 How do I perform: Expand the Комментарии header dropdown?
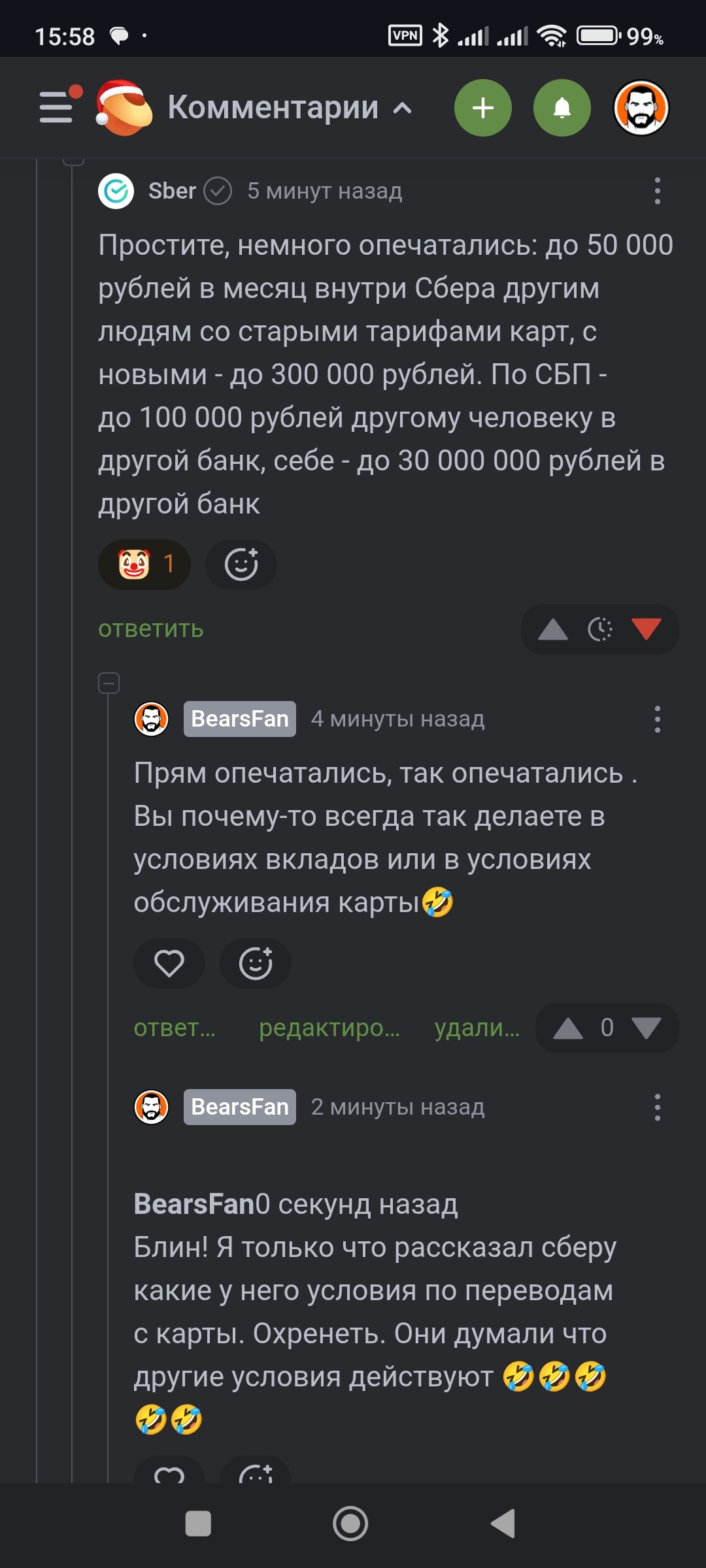[403, 108]
